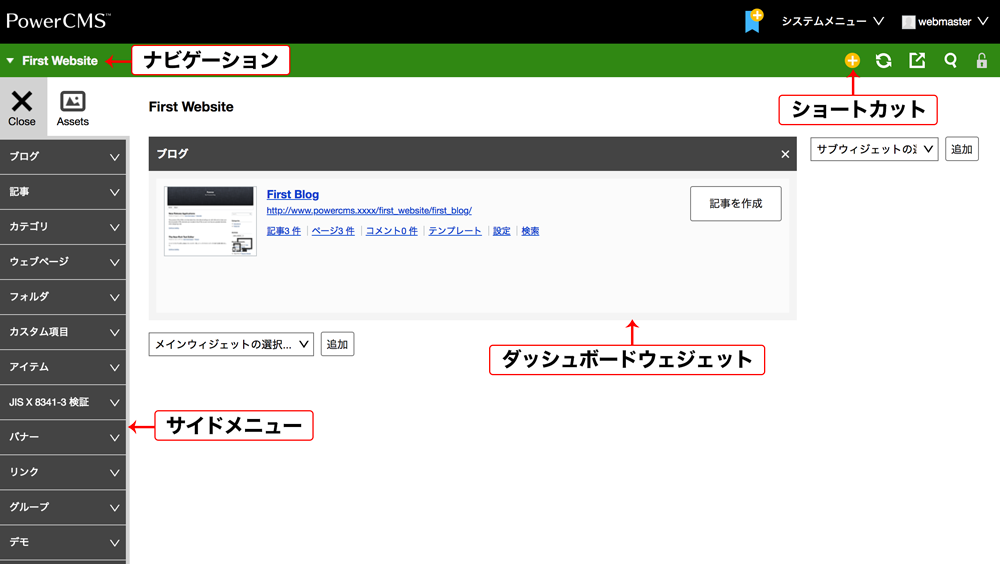Click the yellow plus shortcut icon
This screenshot has height=564, width=1000.
tap(852, 61)
